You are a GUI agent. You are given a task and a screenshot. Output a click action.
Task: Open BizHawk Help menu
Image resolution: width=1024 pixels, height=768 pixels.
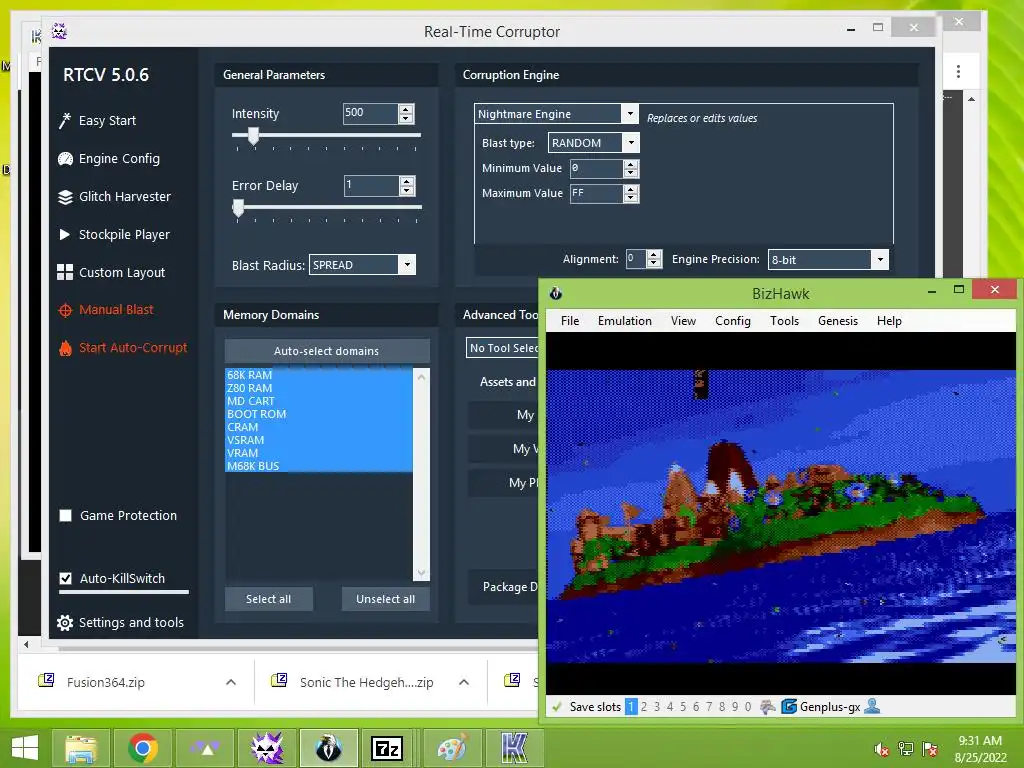889,321
